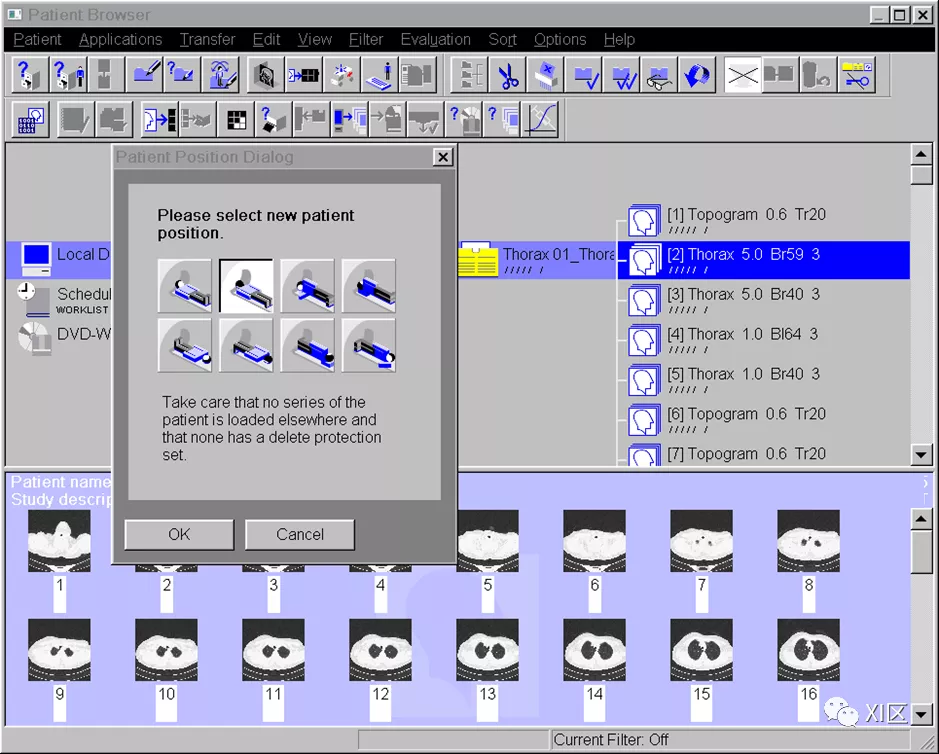939x754 pixels.
Task: Open the Sort menu
Action: coord(502,39)
